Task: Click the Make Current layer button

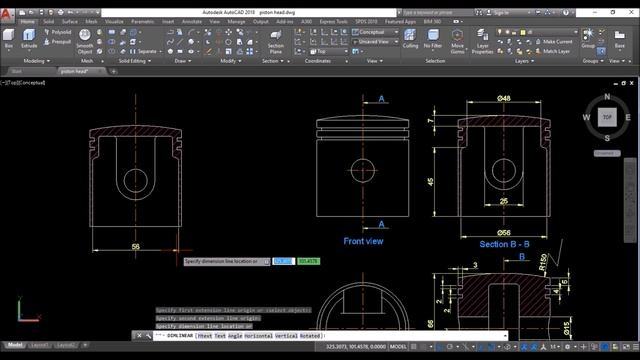Action: (554, 42)
